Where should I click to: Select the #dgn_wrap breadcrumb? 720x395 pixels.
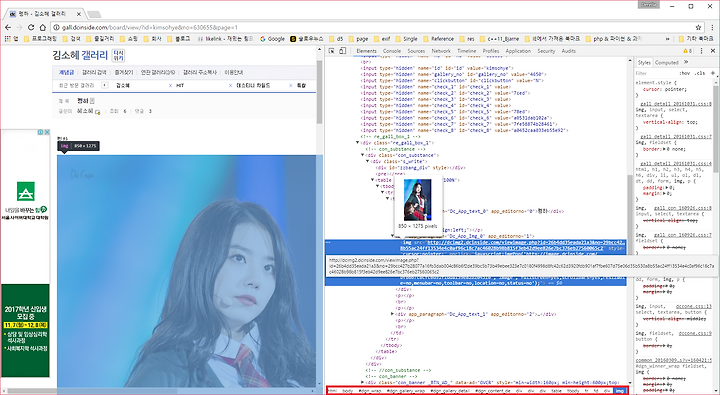point(370,391)
